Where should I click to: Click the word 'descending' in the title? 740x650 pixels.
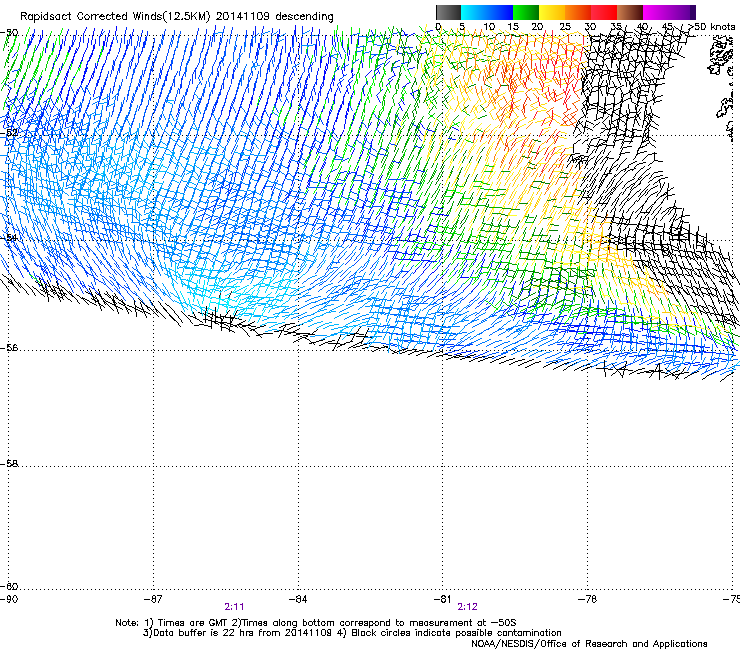pos(304,17)
